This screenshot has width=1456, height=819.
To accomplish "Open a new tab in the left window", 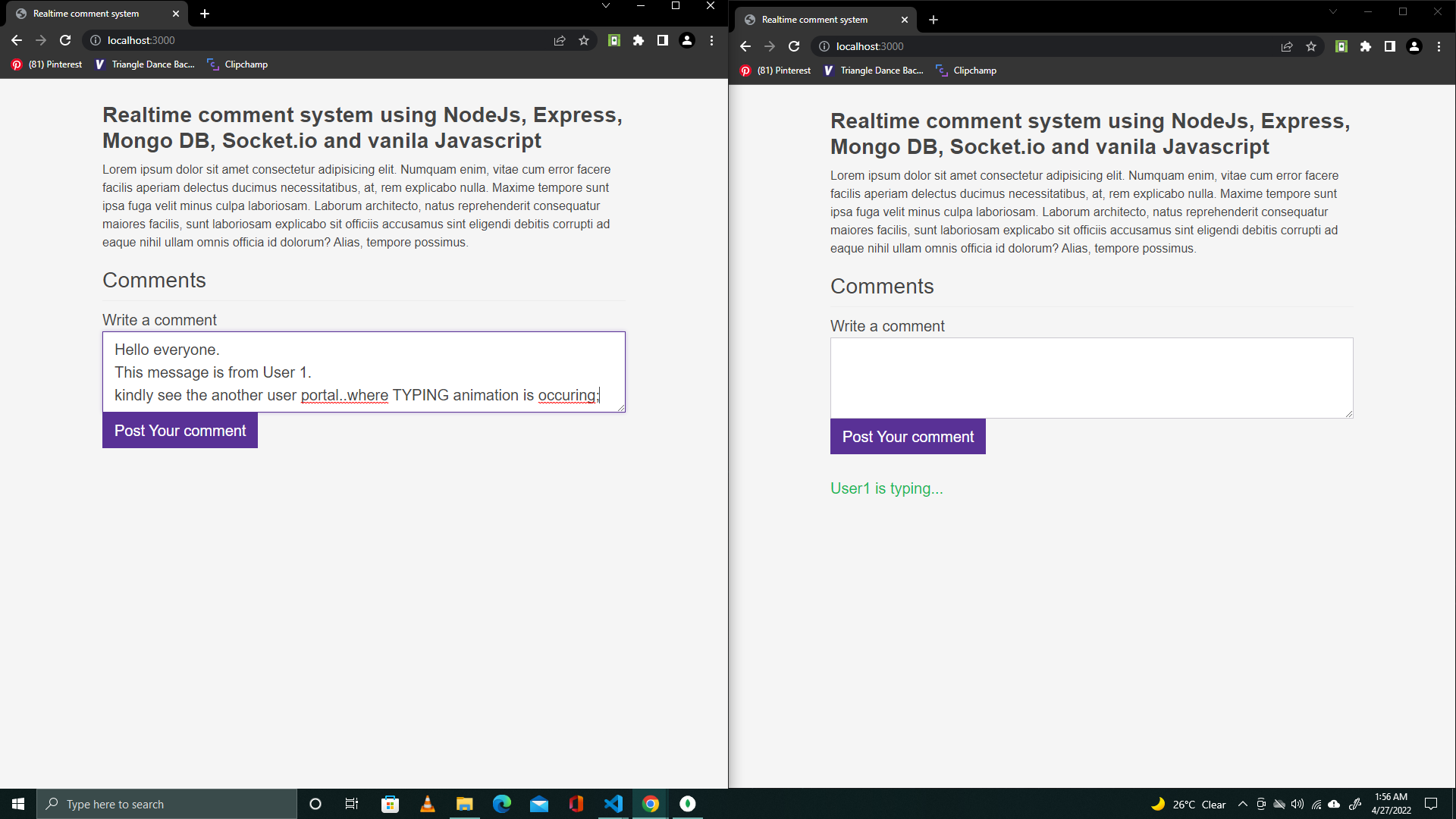I will click(205, 14).
